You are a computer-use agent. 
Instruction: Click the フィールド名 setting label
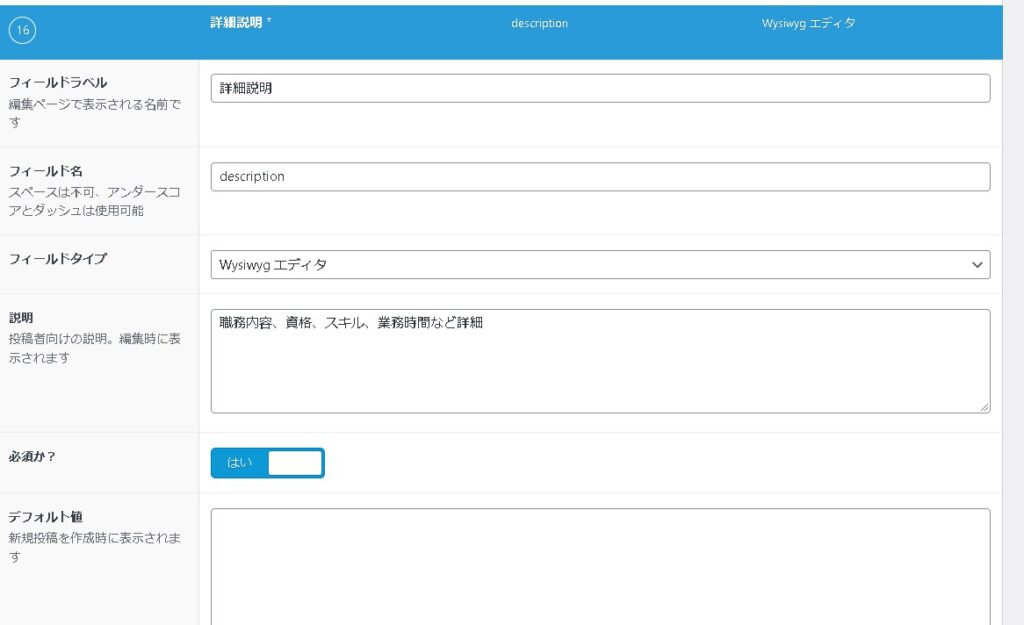[46, 171]
